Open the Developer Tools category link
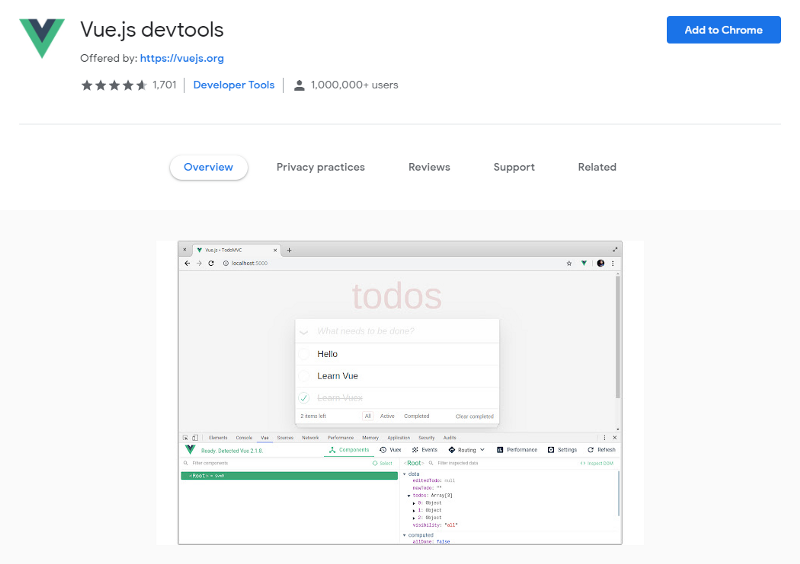The width and height of the screenshot is (800, 564). 234,85
